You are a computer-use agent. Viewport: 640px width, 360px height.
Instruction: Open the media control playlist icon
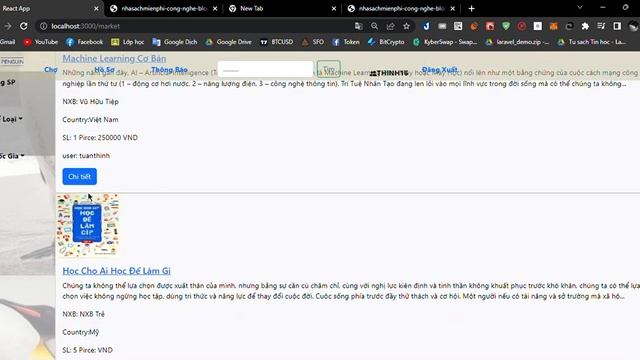pyautogui.click(x=601, y=26)
